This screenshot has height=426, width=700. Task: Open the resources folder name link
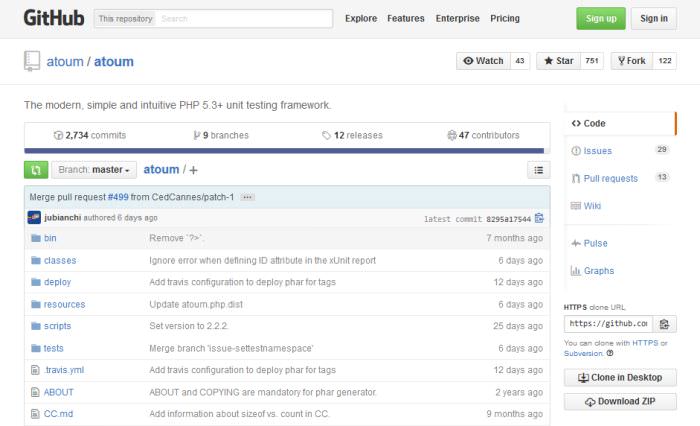(x=64, y=304)
